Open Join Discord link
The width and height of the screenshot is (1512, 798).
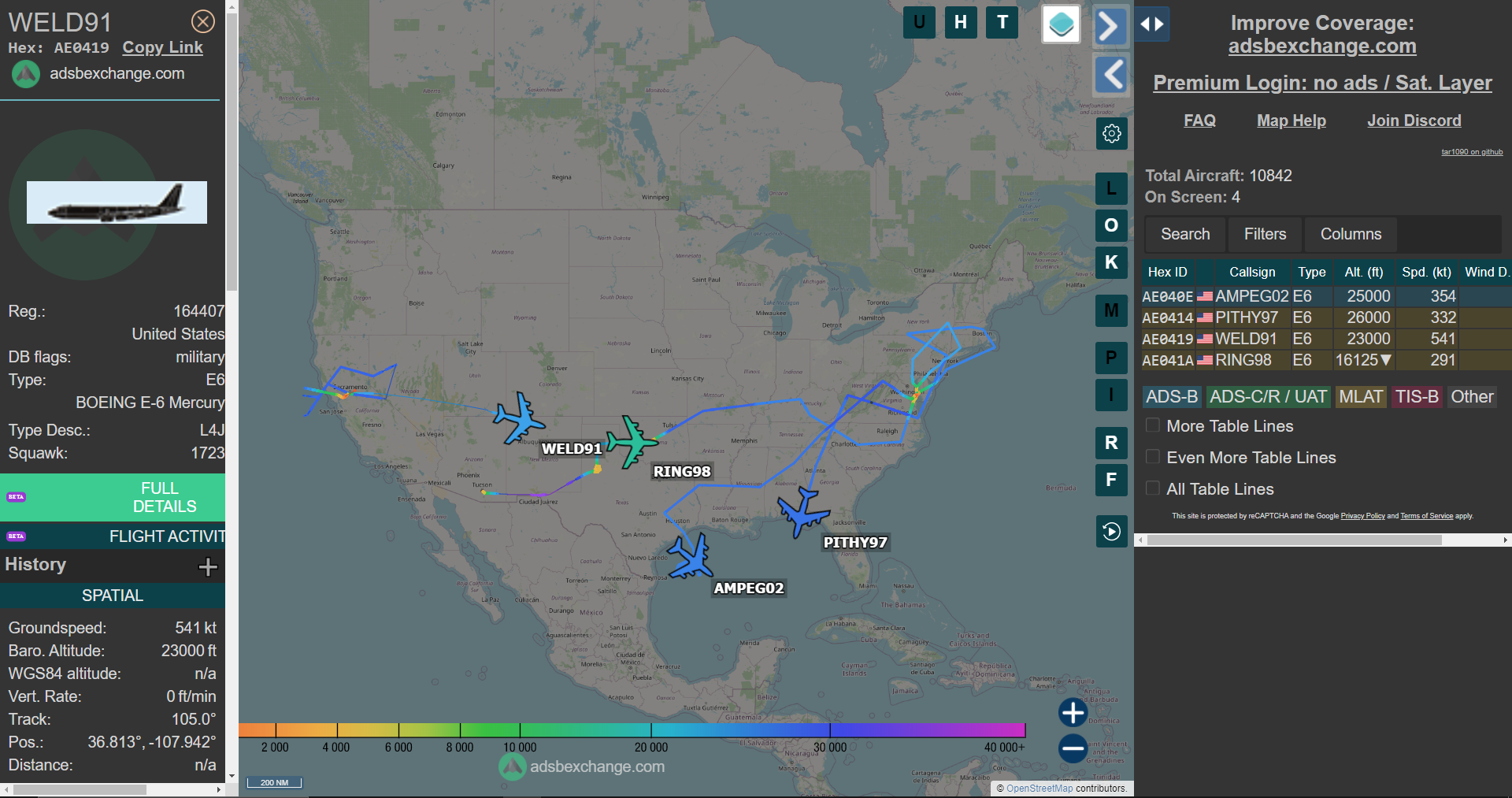point(1414,121)
